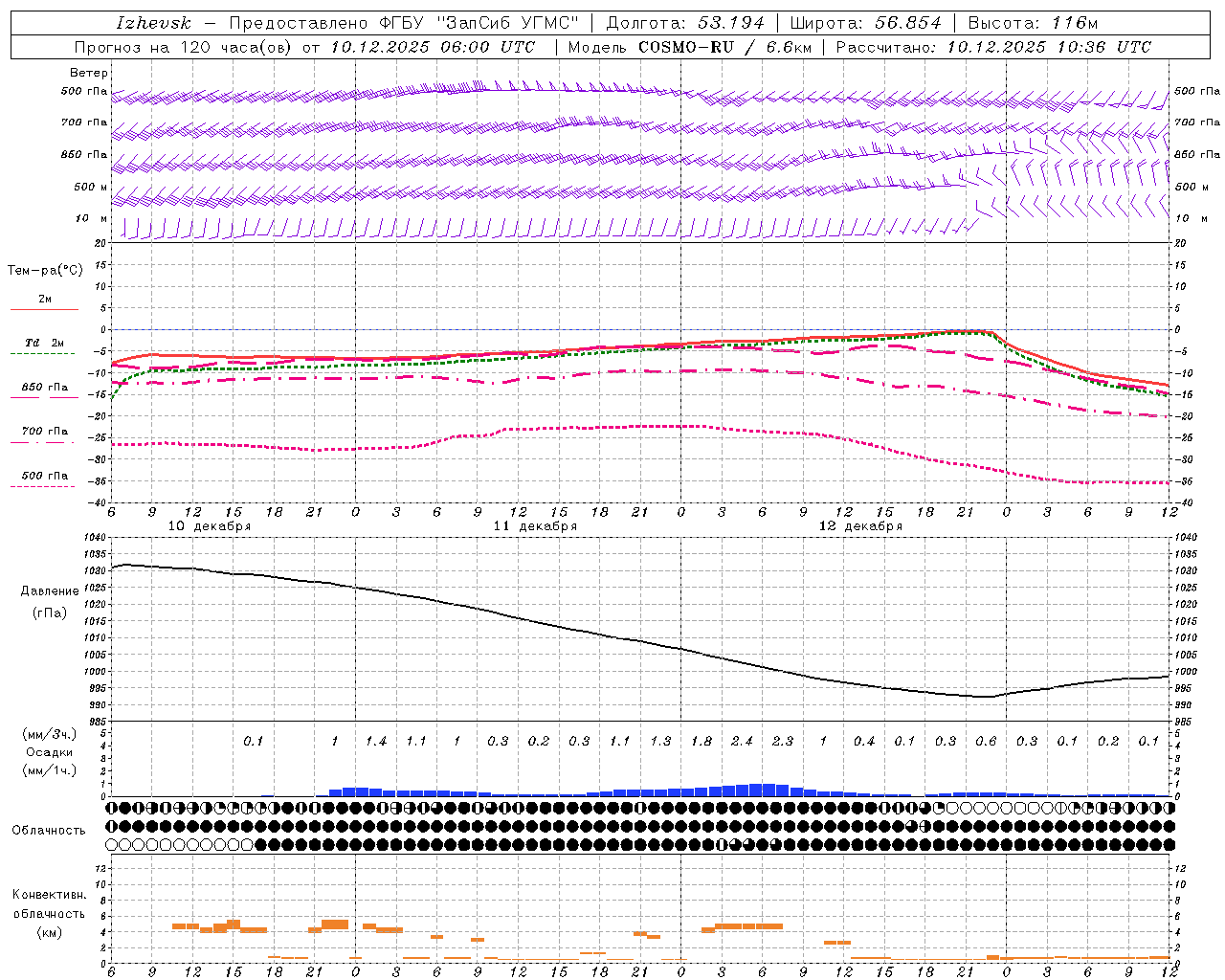The image size is (1225, 980).
Task: Select the precipitation value 2.3
Action: pos(782,741)
